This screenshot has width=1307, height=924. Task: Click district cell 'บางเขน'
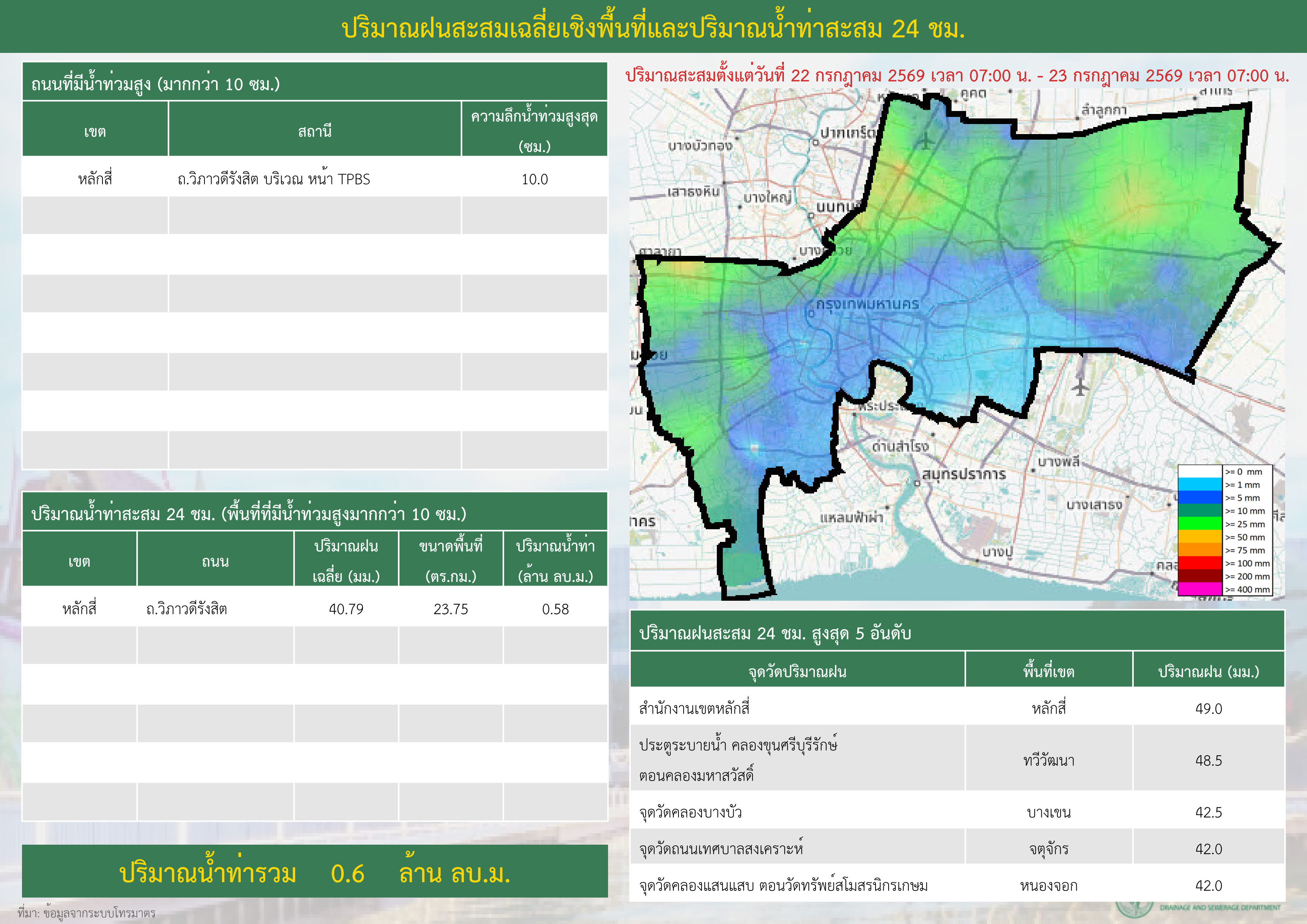(1048, 813)
